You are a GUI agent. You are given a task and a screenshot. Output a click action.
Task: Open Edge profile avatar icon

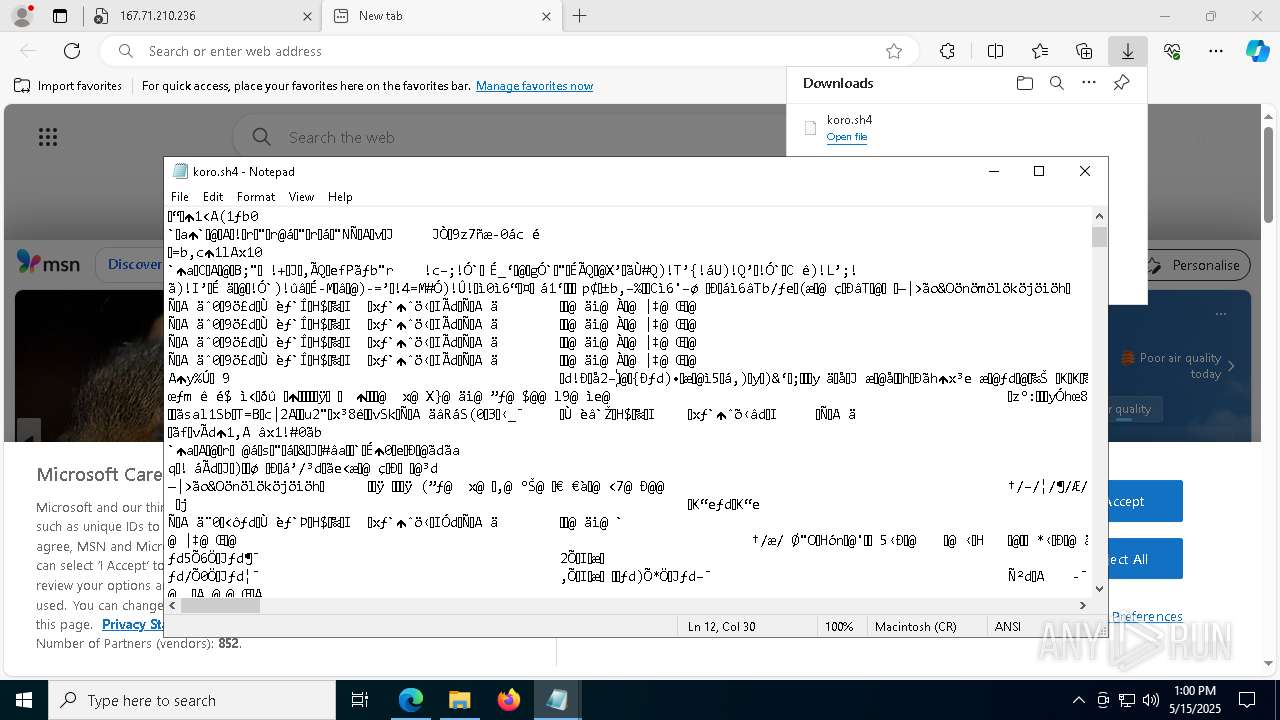(21, 16)
